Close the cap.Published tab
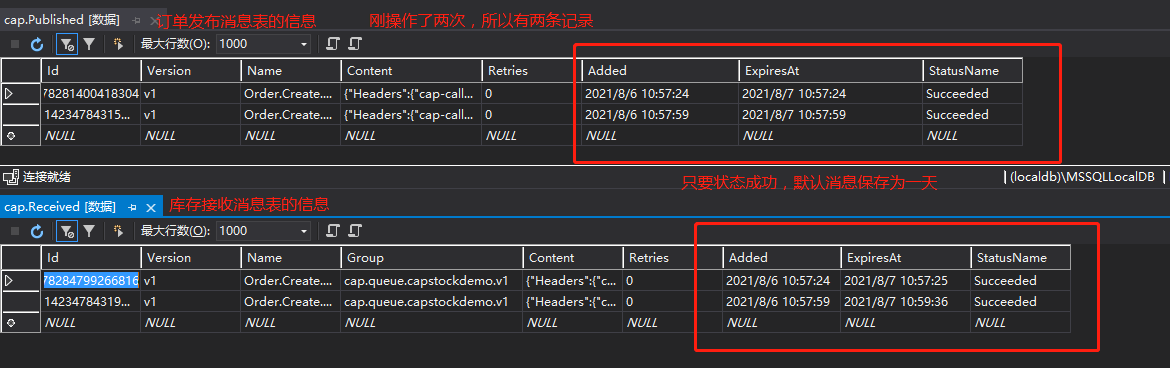Screen dimensions: 1170x368 click(x=154, y=21)
